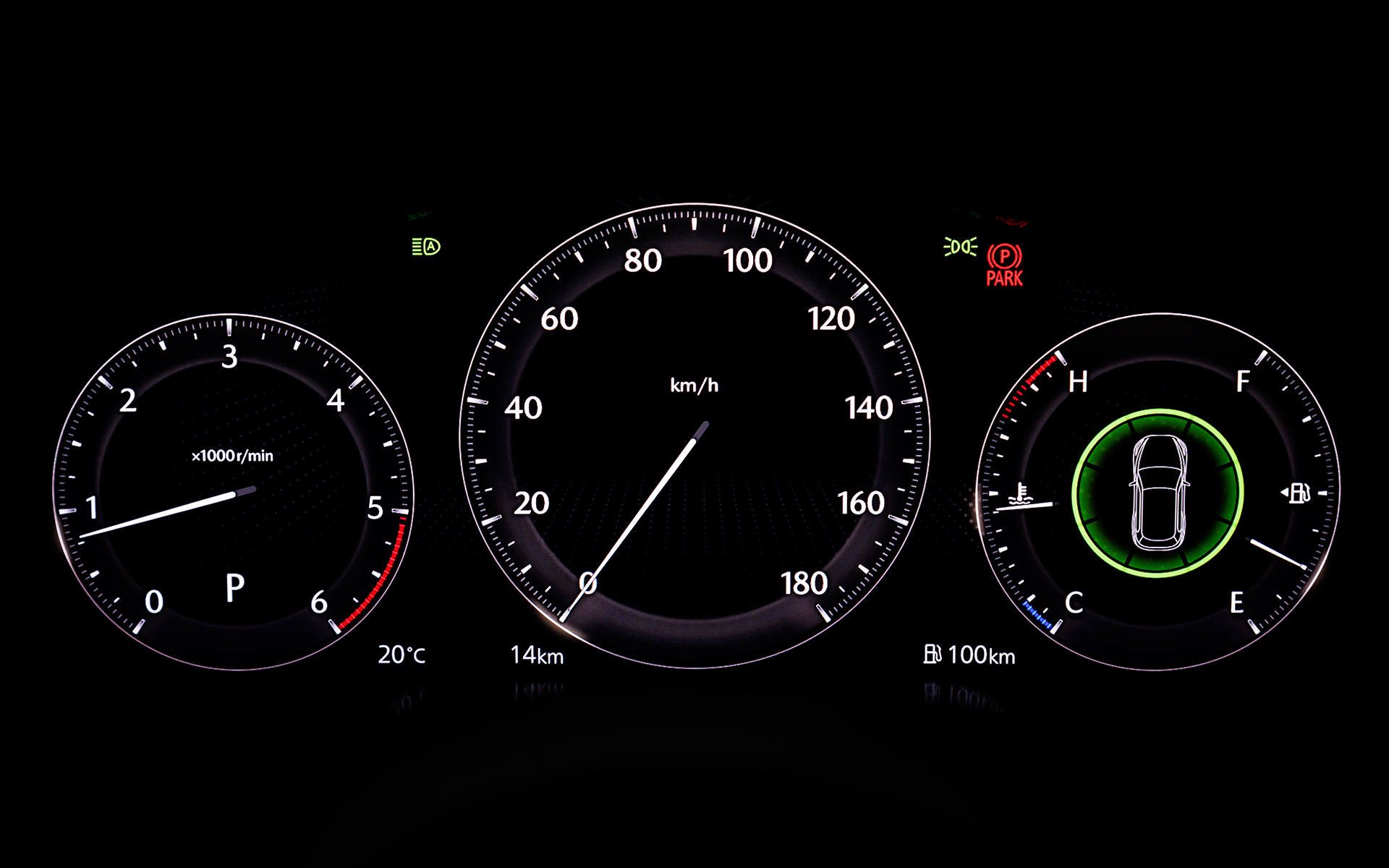Screen dimensions: 1389x868
Task: Click the green parking lights indicator icon
Action: [x=960, y=247]
